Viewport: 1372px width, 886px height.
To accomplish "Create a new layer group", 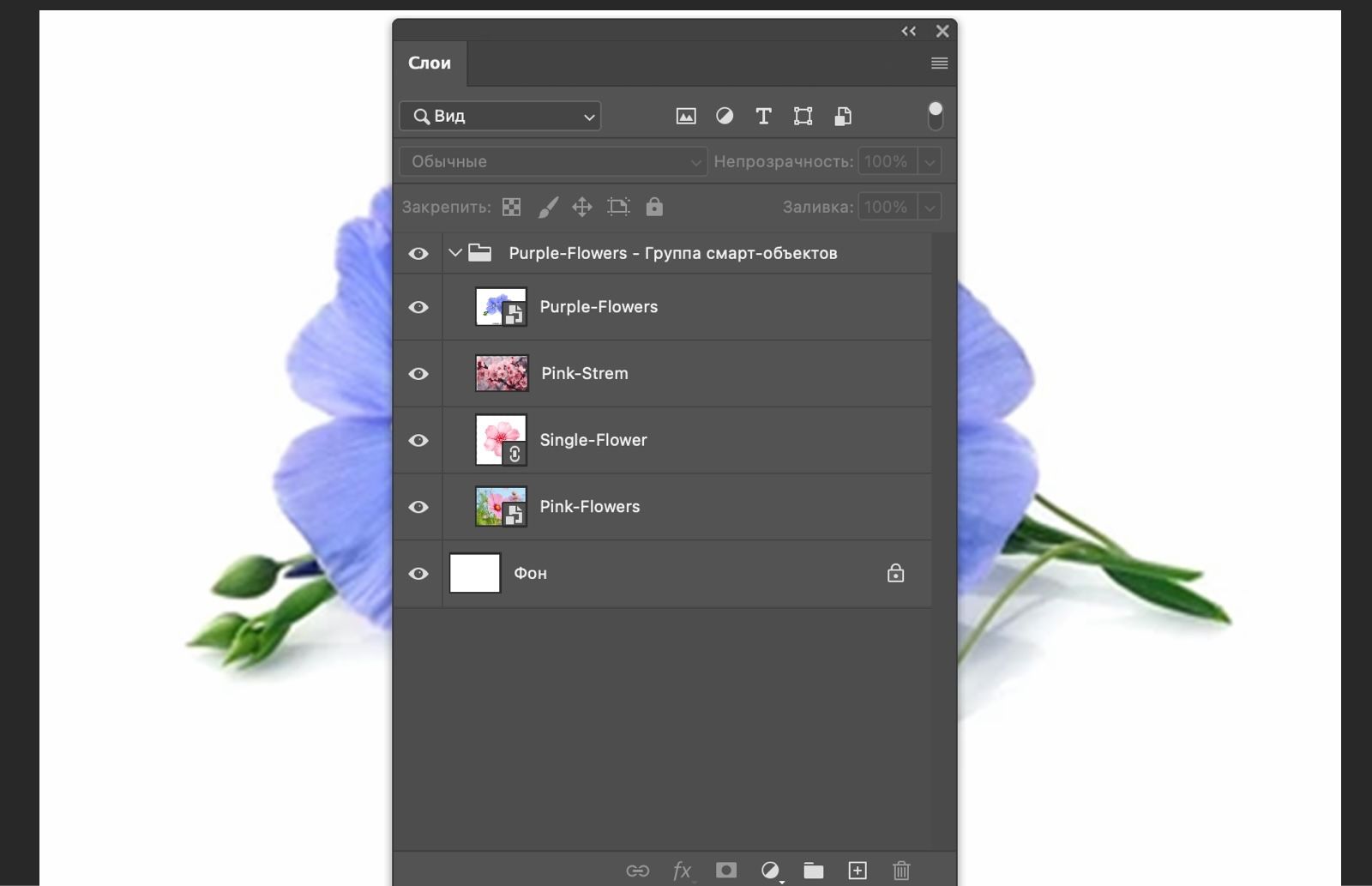I will point(814,871).
